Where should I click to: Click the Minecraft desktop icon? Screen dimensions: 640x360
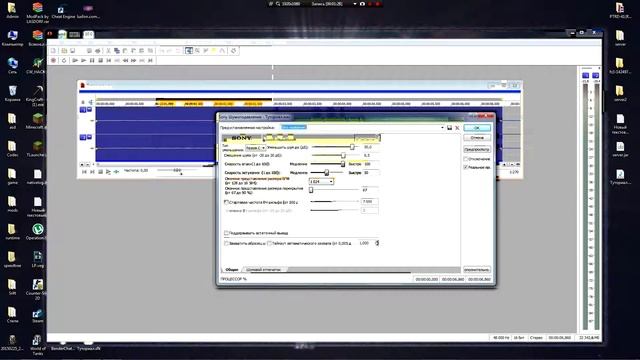tap(38, 121)
